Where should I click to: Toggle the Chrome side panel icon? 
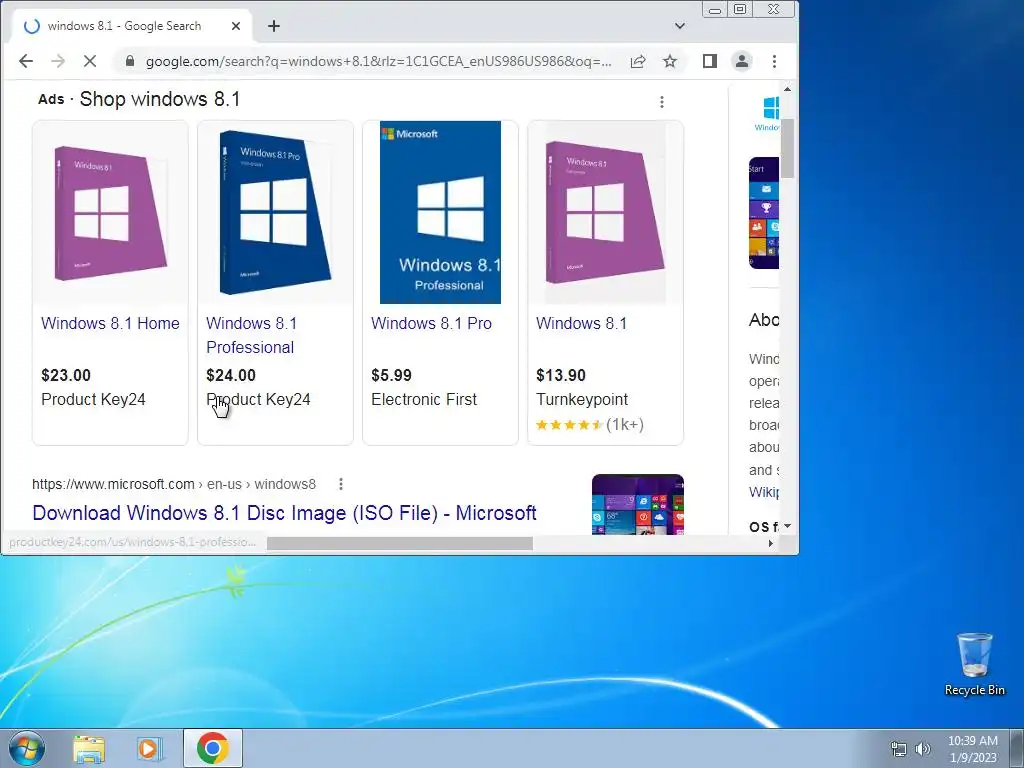tap(710, 61)
